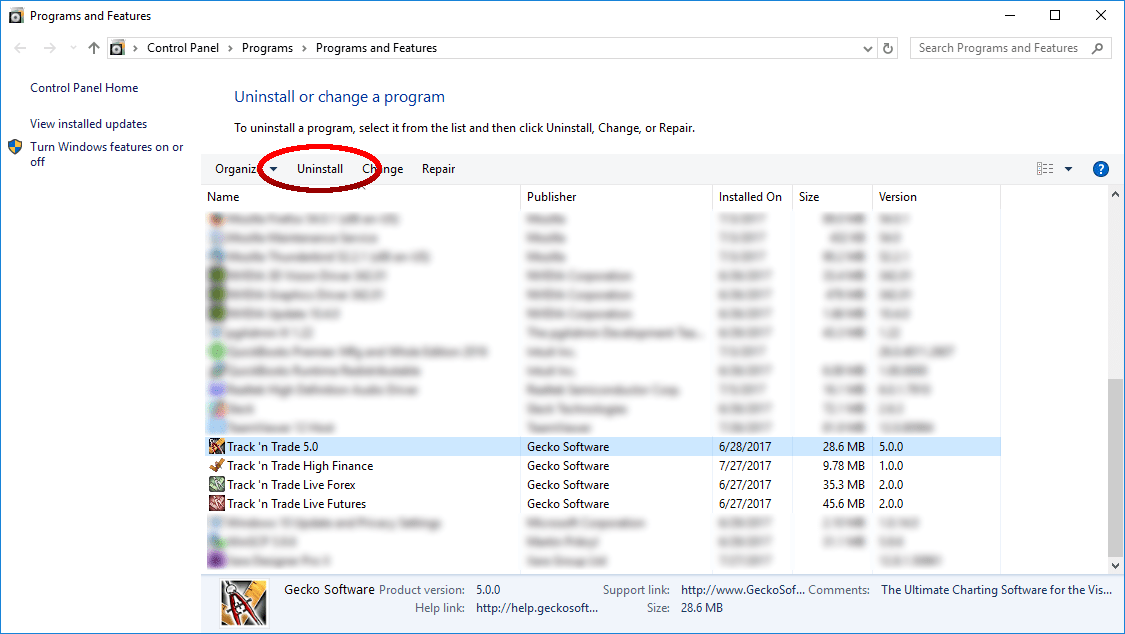Screen dimensions: 1125x634
Task: Click the 7/27/2017 installed date cell
Action: (x=745, y=465)
